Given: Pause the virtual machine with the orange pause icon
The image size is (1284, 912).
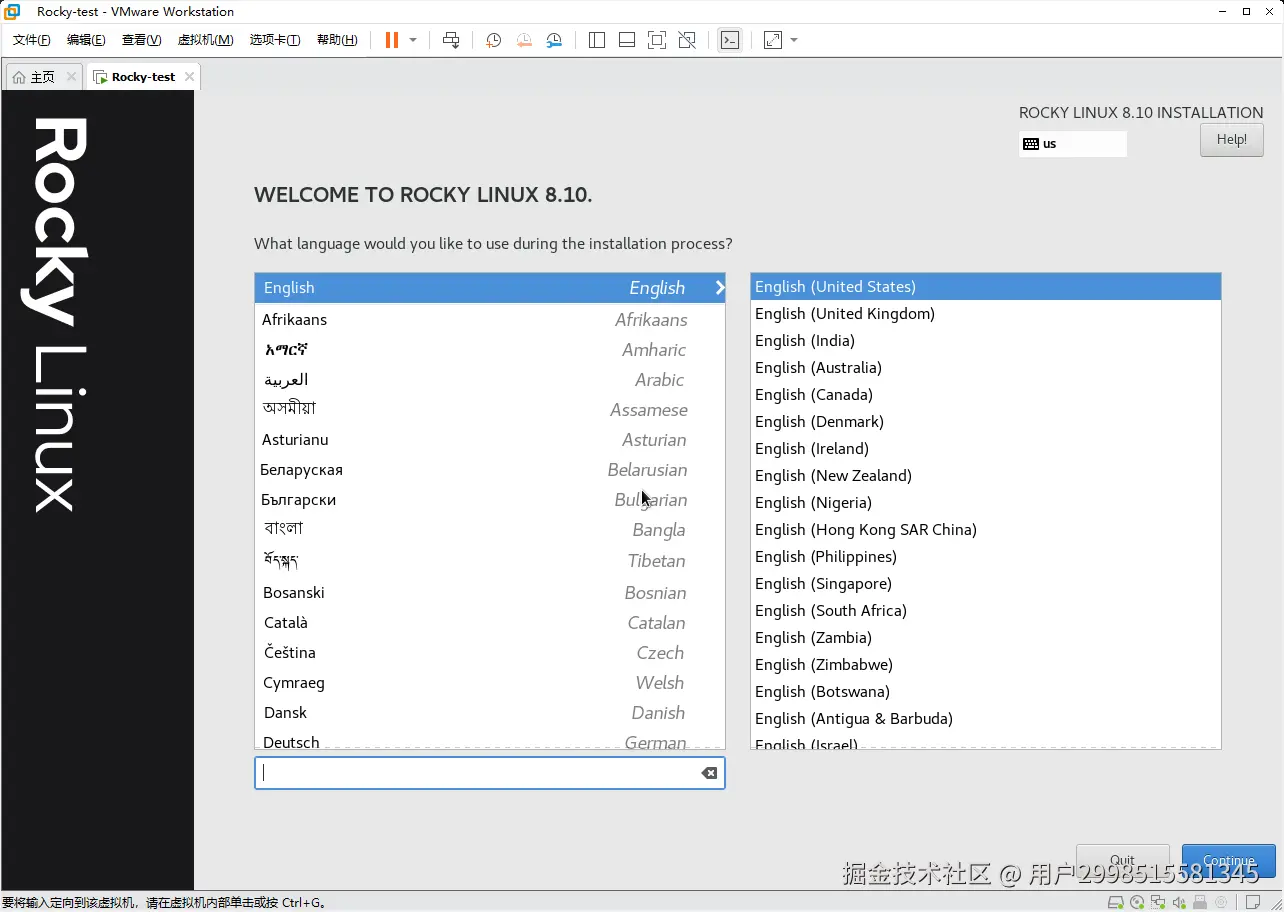Looking at the screenshot, I should tap(391, 40).
